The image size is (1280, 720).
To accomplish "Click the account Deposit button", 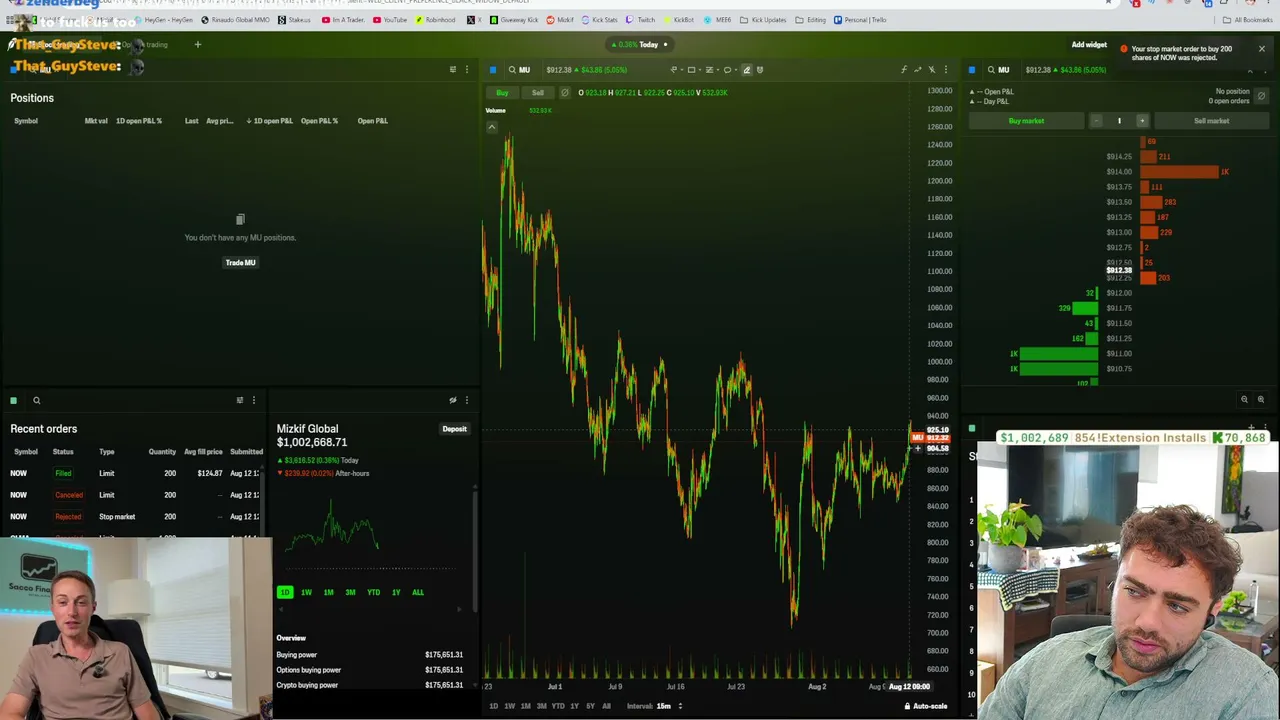I will [454, 430].
